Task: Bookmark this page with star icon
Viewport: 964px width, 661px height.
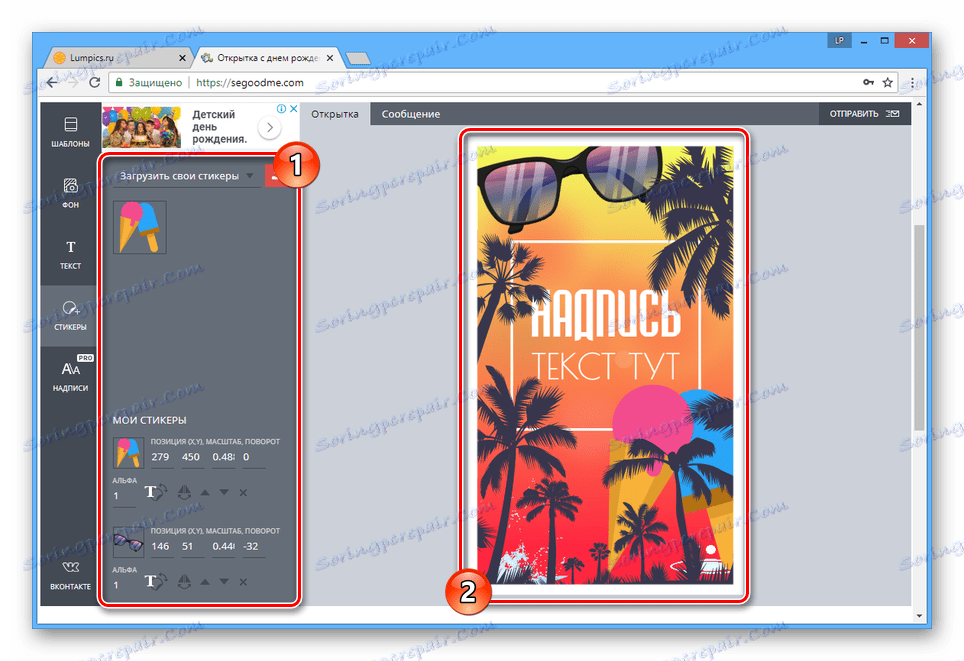Action: 888,82
